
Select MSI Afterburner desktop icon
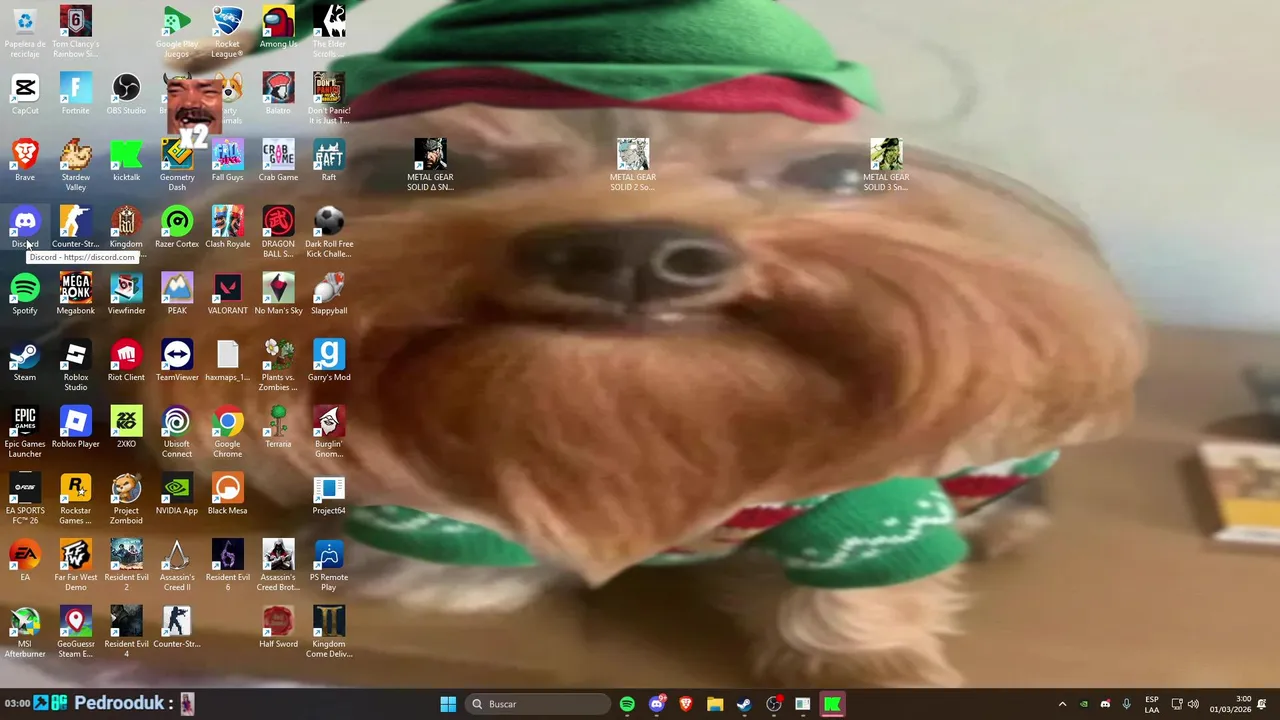pos(25,632)
